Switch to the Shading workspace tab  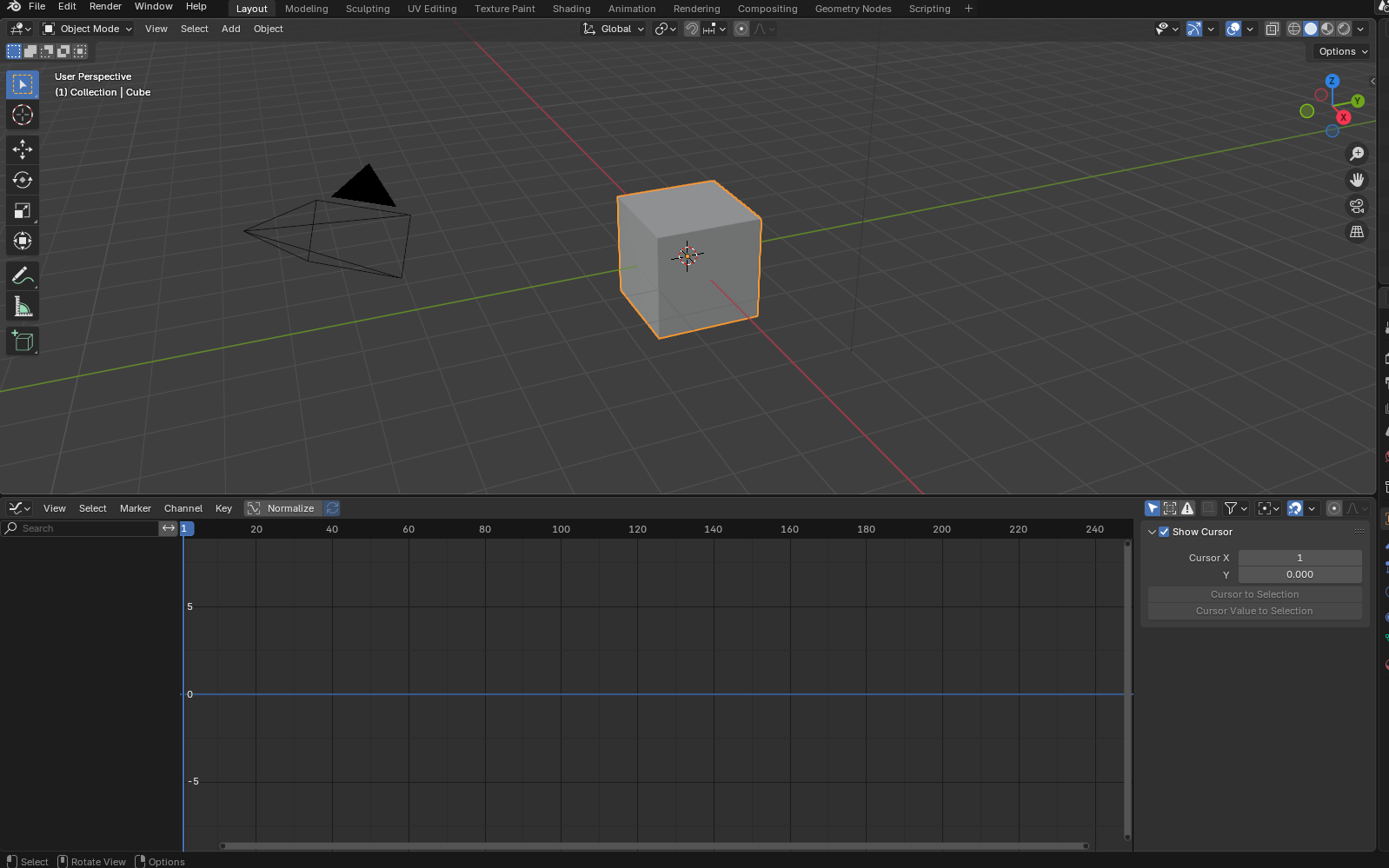pos(572,9)
